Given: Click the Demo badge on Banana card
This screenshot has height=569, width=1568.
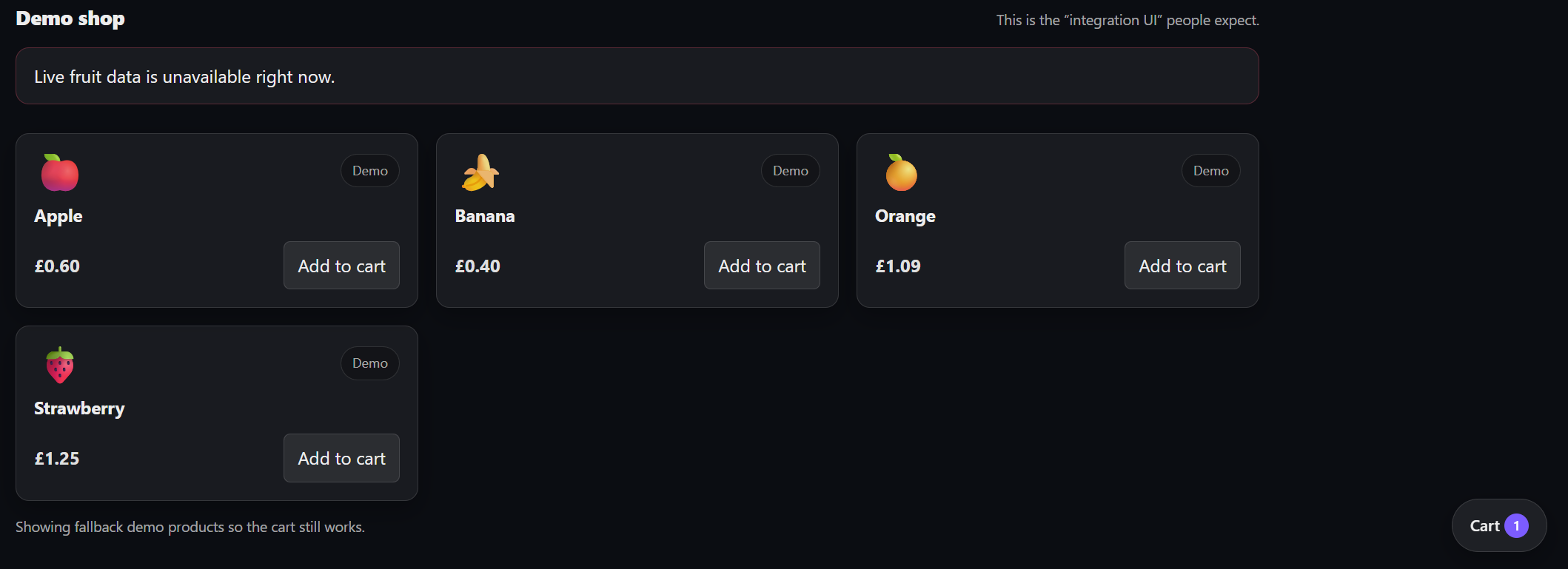Looking at the screenshot, I should (791, 171).
